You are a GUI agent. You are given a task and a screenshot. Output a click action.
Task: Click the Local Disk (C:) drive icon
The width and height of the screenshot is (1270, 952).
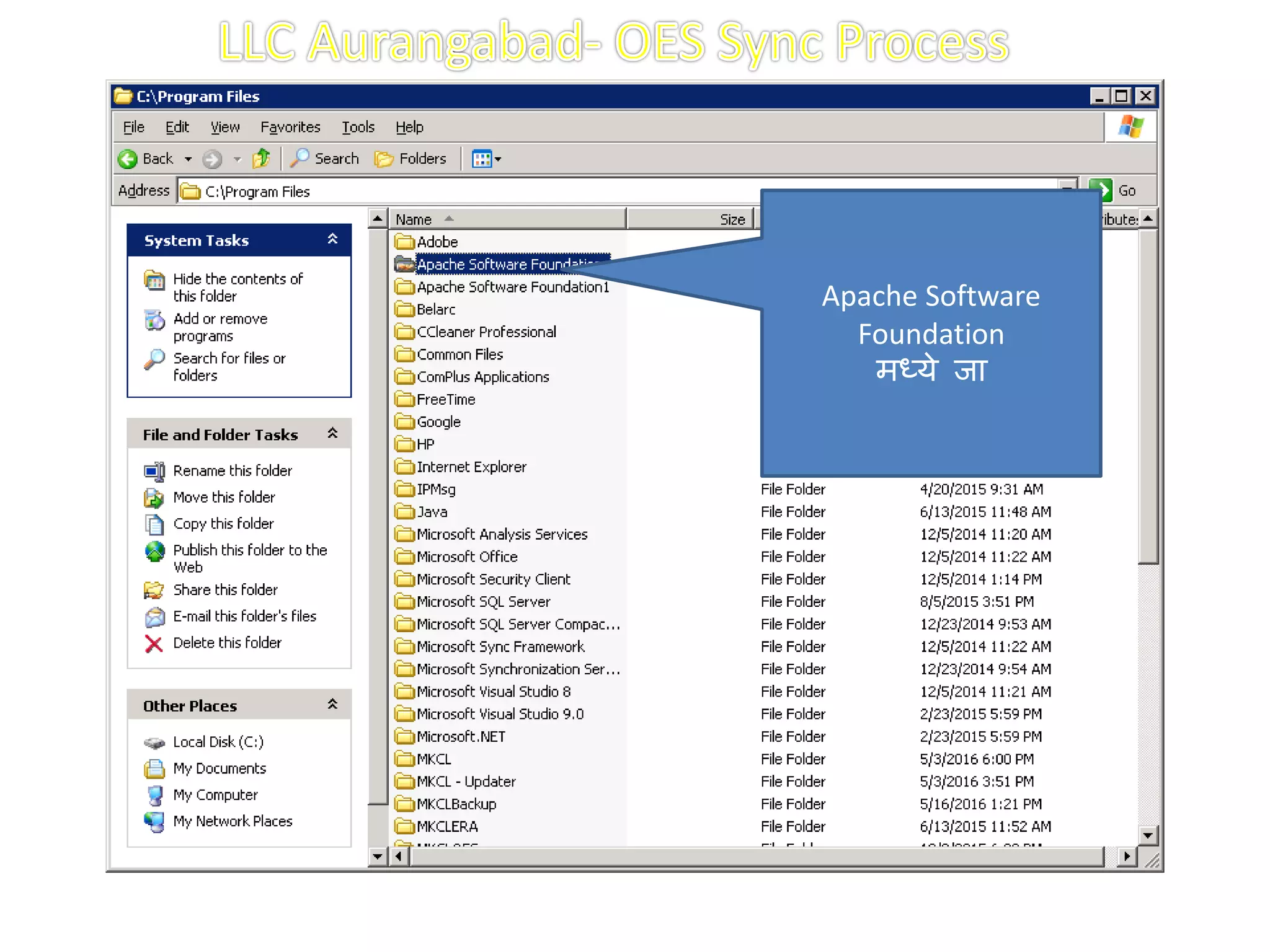pyautogui.click(x=154, y=743)
